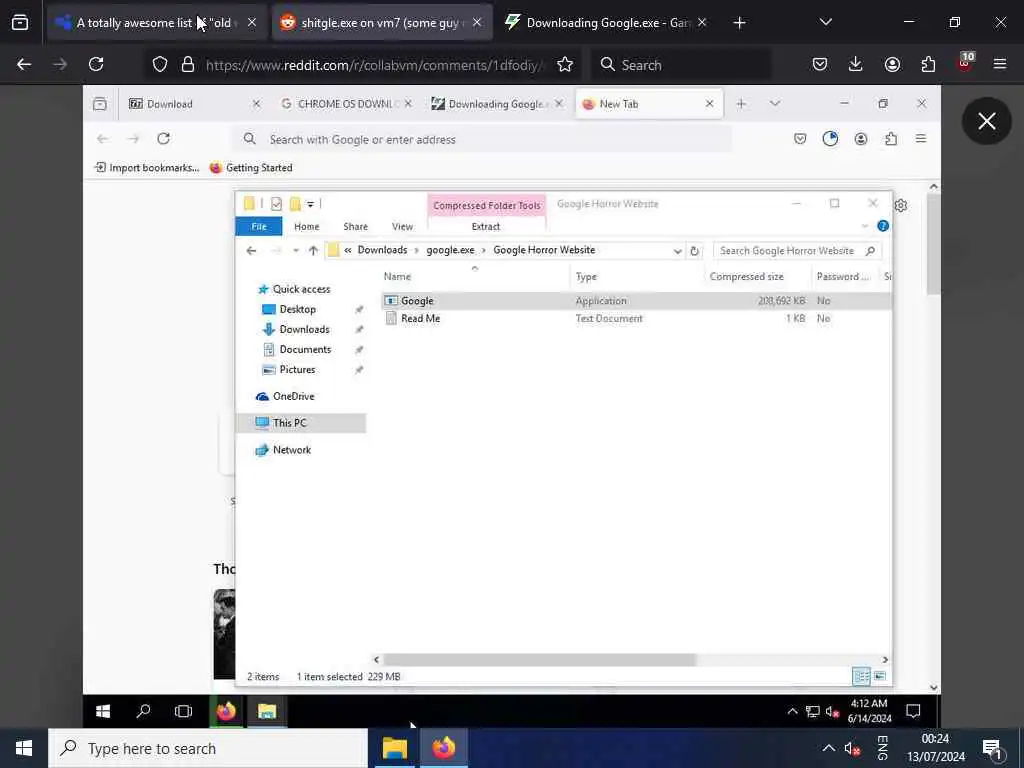Click the Search Google Horror Website field

(x=797, y=251)
